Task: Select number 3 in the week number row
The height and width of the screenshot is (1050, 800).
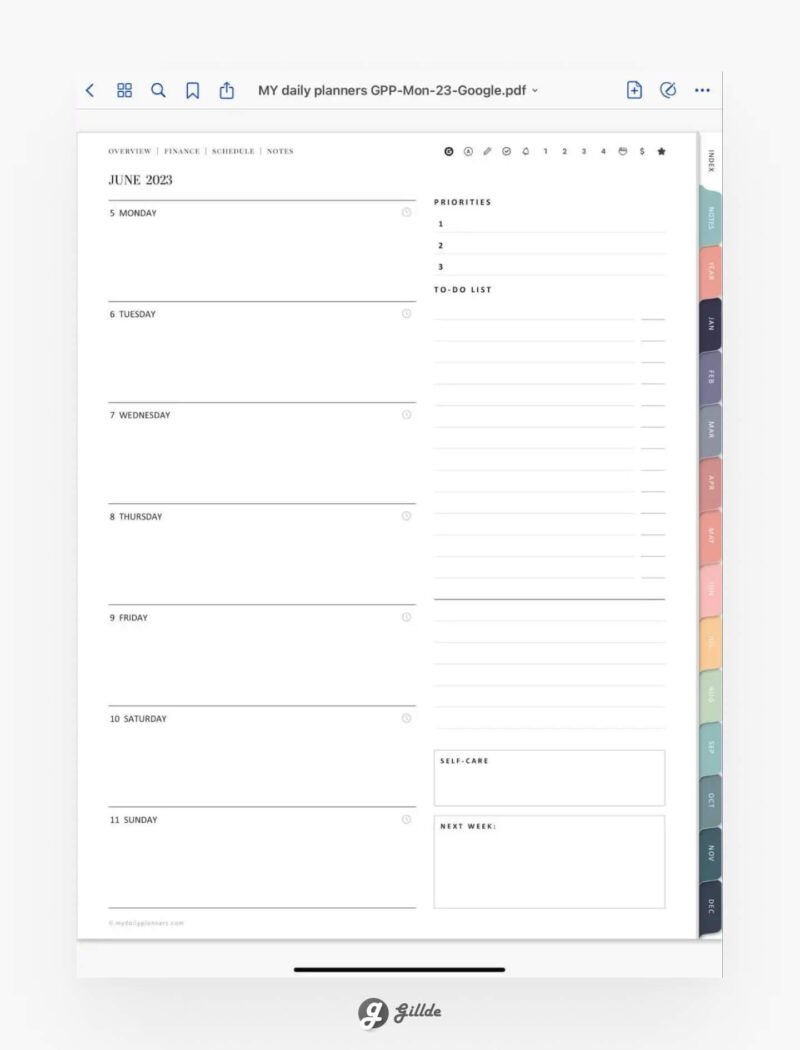Action: coord(583,151)
